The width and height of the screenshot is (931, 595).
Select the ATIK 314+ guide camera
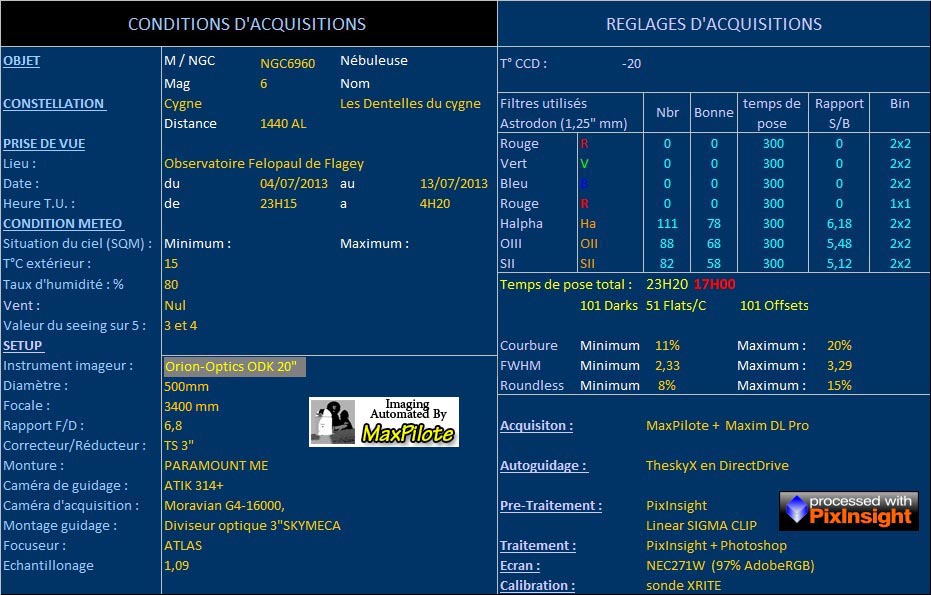click(x=194, y=486)
